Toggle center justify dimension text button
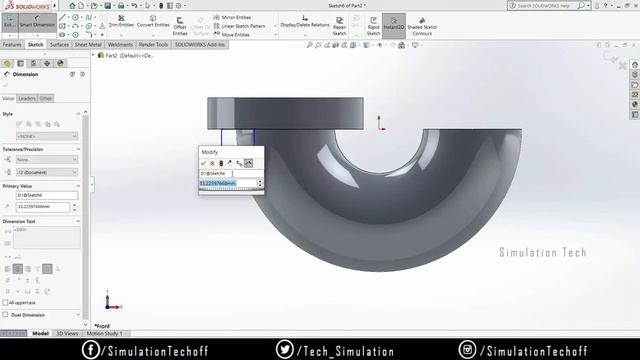Viewport: 640px width, 360px height. pos(18,269)
